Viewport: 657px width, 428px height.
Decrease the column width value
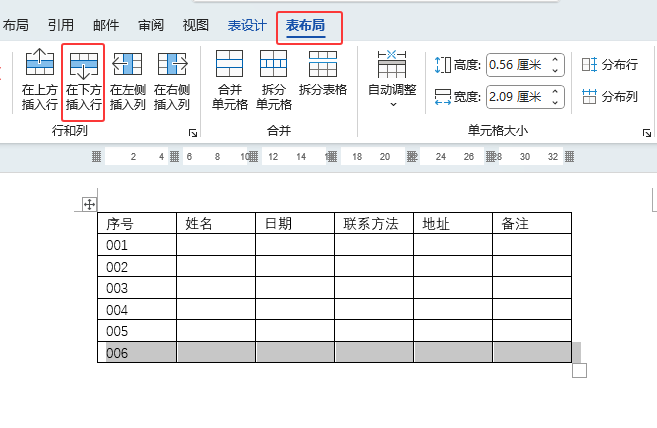pos(555,102)
